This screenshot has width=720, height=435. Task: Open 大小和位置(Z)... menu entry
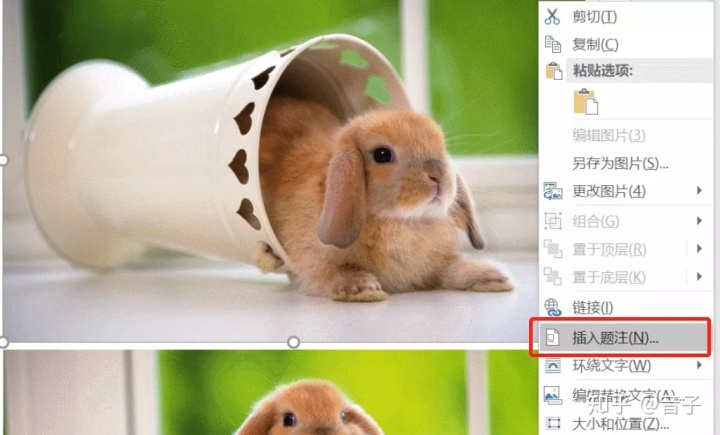point(620,423)
